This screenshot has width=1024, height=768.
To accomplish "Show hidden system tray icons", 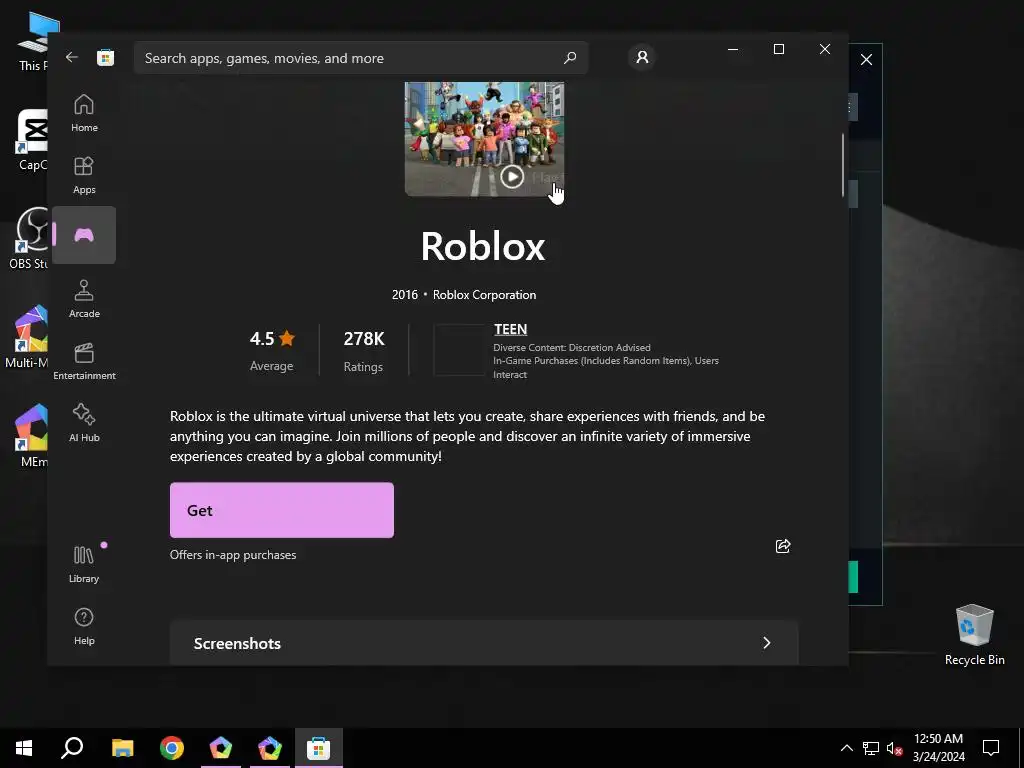I will (846, 748).
